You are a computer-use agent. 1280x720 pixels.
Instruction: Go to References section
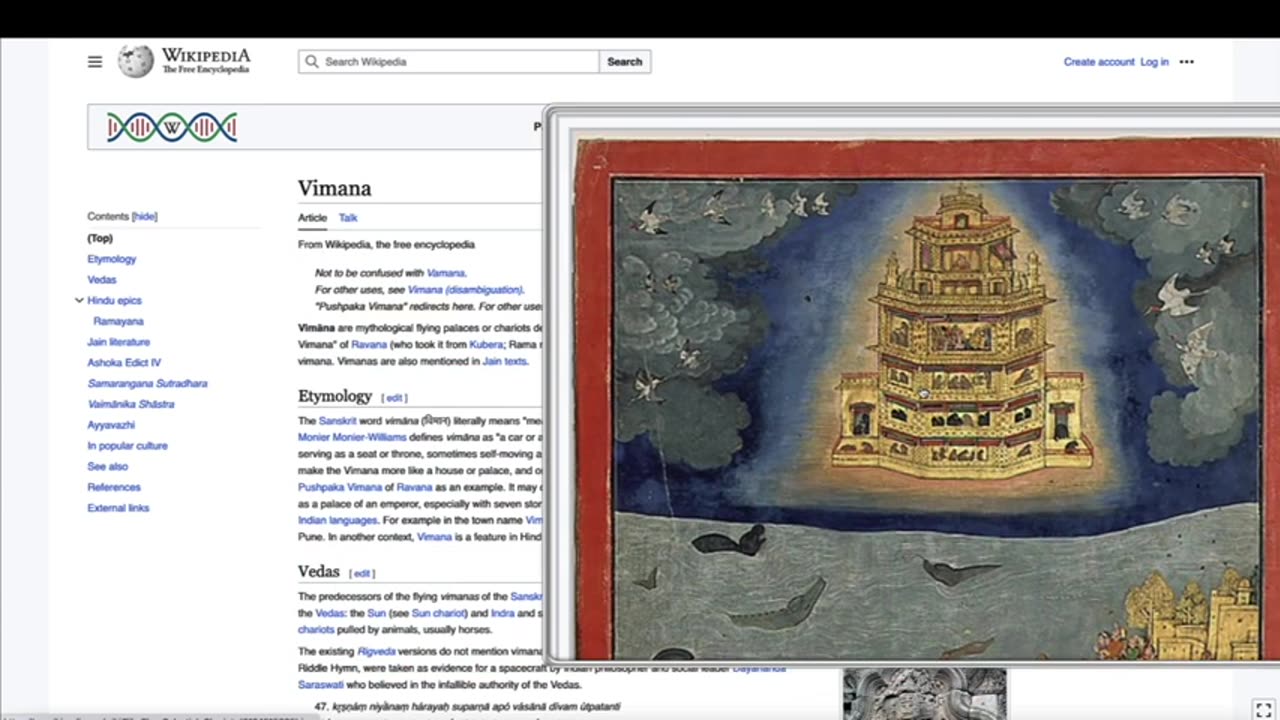[114, 487]
